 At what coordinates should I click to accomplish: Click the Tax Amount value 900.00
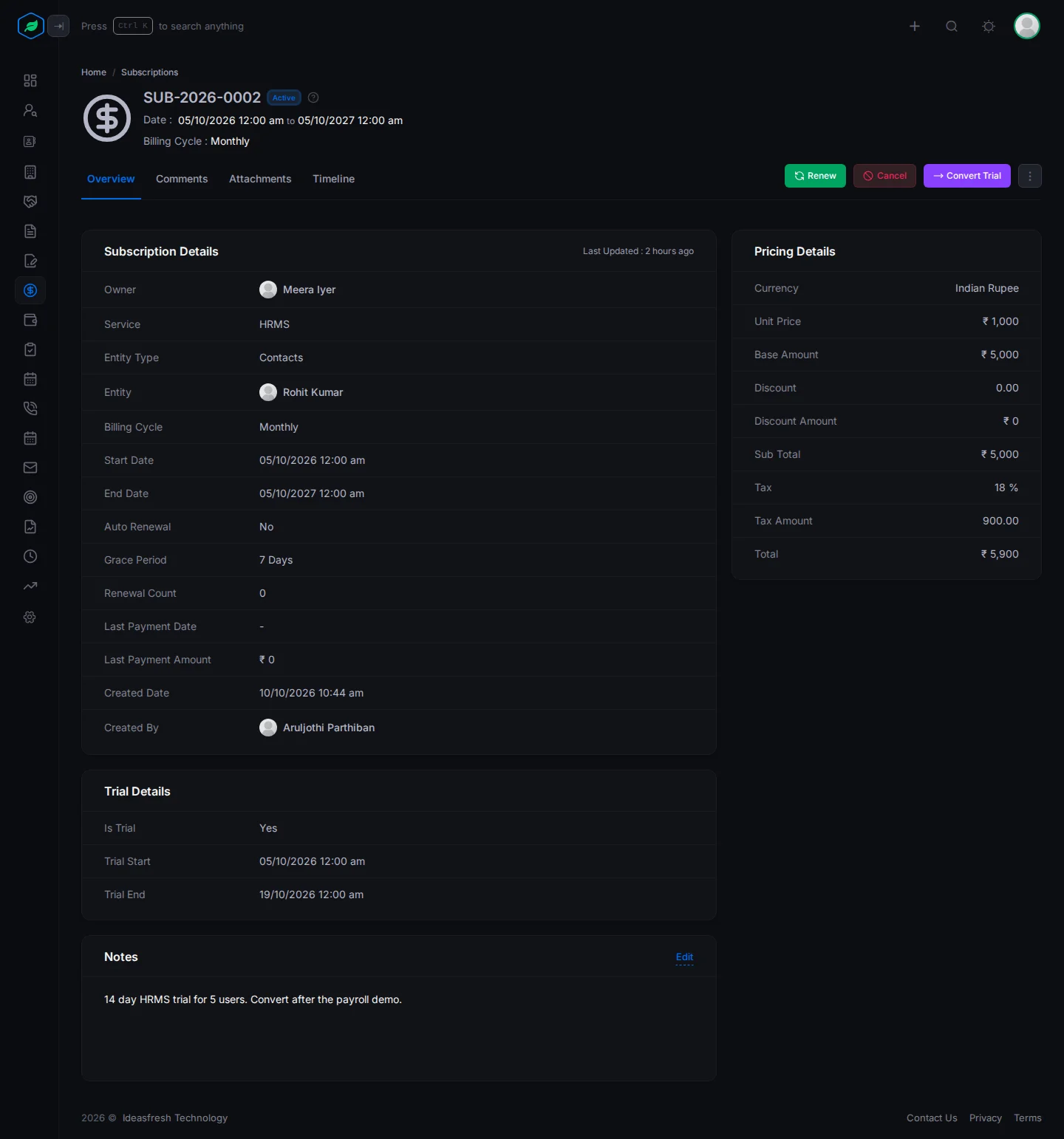coord(1000,521)
